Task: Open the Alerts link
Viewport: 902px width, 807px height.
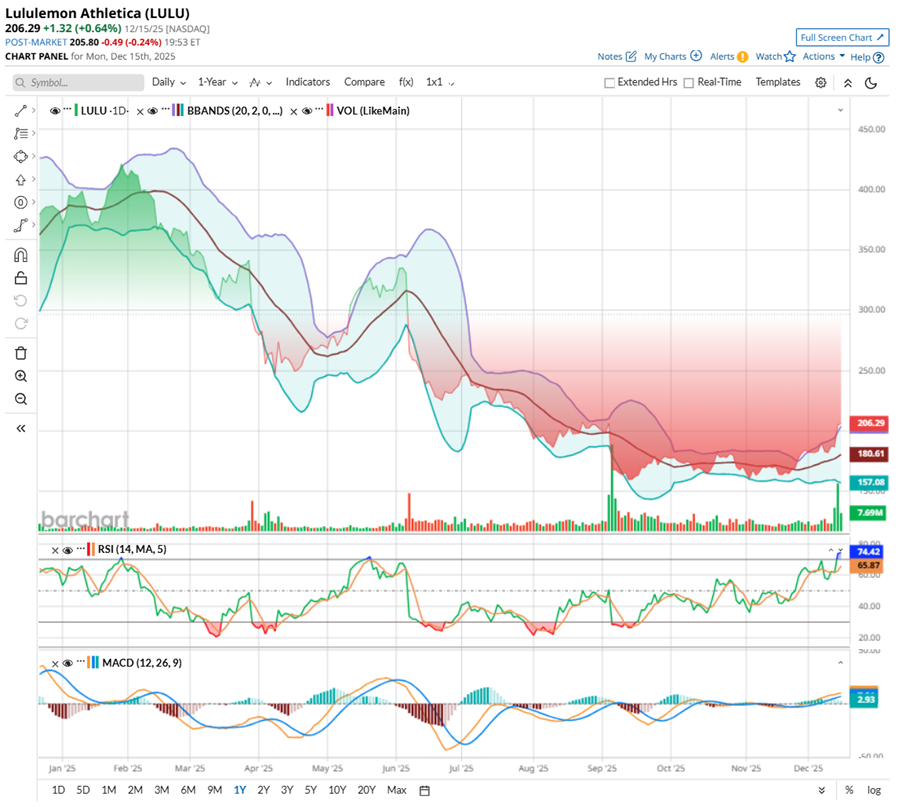Action: click(x=729, y=56)
